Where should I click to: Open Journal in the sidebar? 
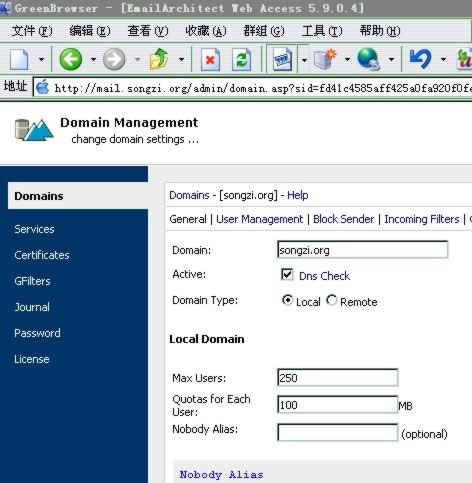tap(32, 307)
